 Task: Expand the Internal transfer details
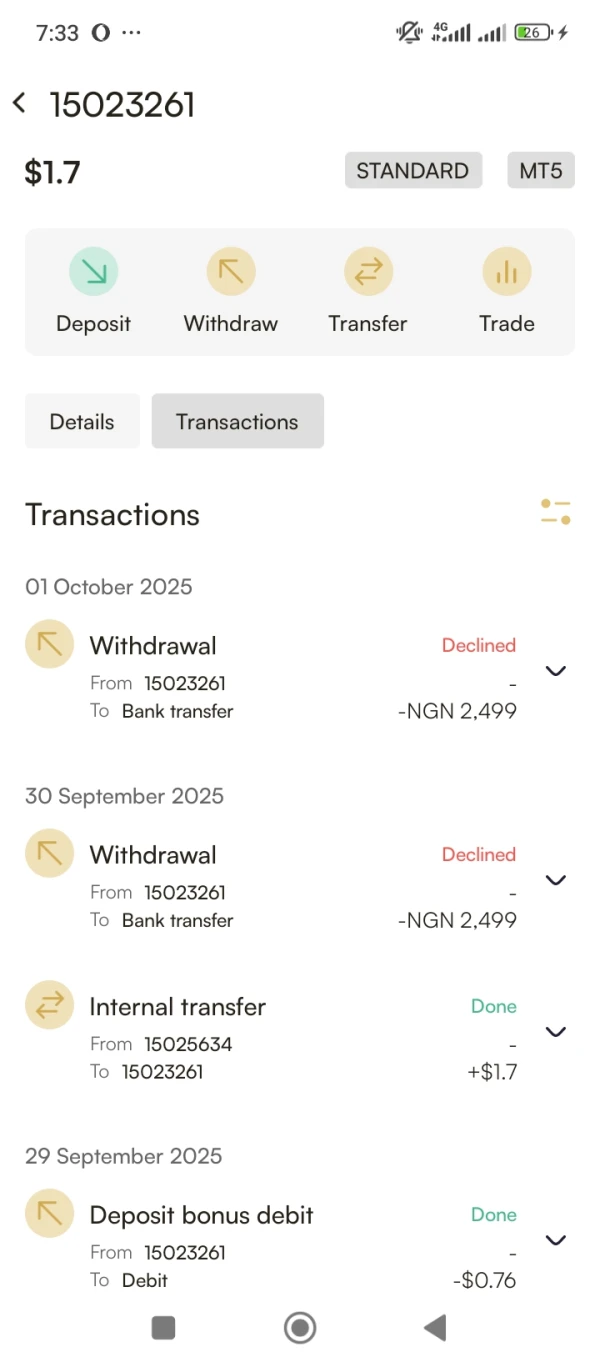coord(556,1032)
